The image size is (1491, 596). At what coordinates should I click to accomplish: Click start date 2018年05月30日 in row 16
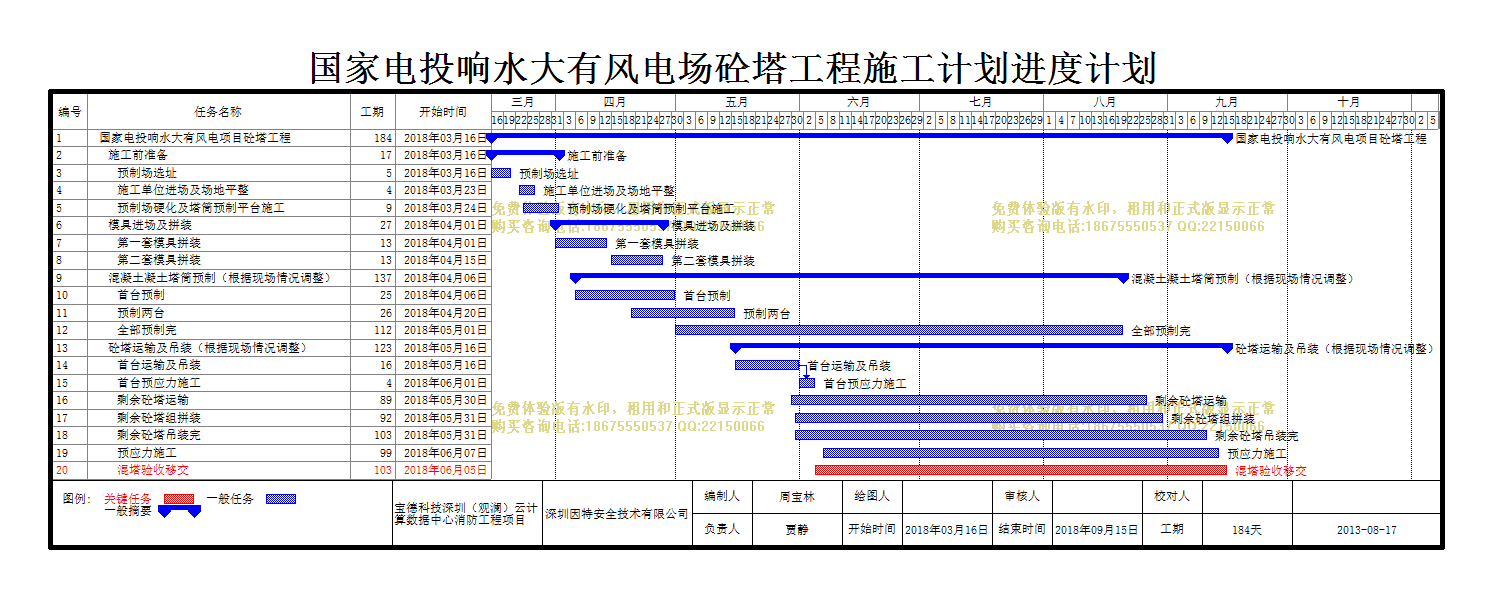445,400
